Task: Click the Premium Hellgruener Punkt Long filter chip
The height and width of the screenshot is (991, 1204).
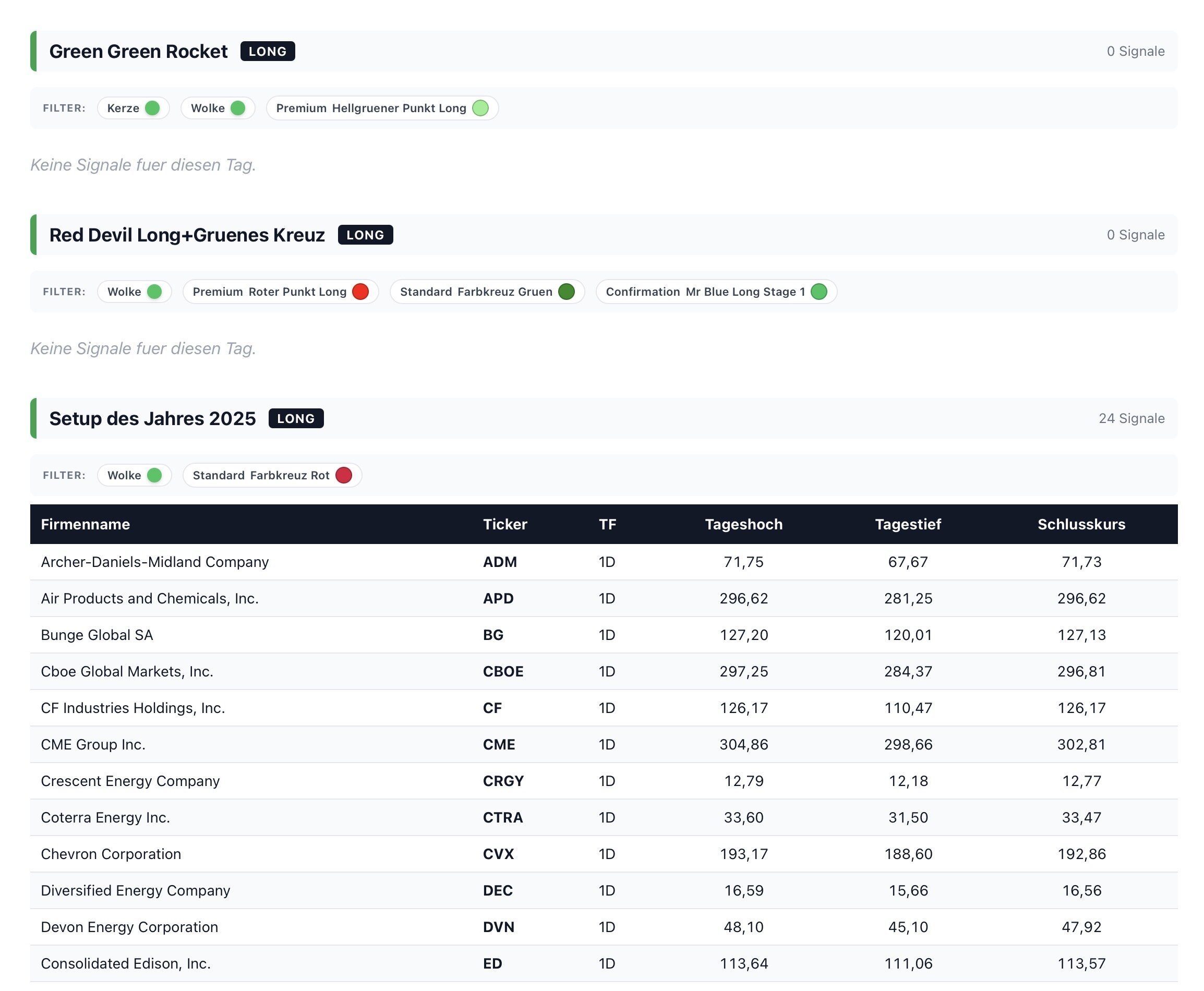Action: tap(381, 108)
